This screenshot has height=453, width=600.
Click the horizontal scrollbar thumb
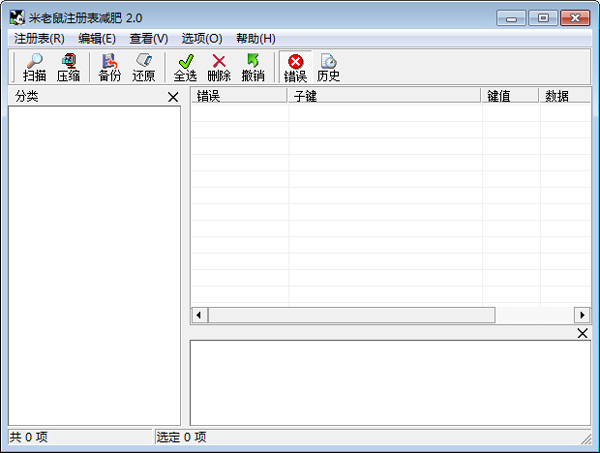pyautogui.click(x=351, y=315)
